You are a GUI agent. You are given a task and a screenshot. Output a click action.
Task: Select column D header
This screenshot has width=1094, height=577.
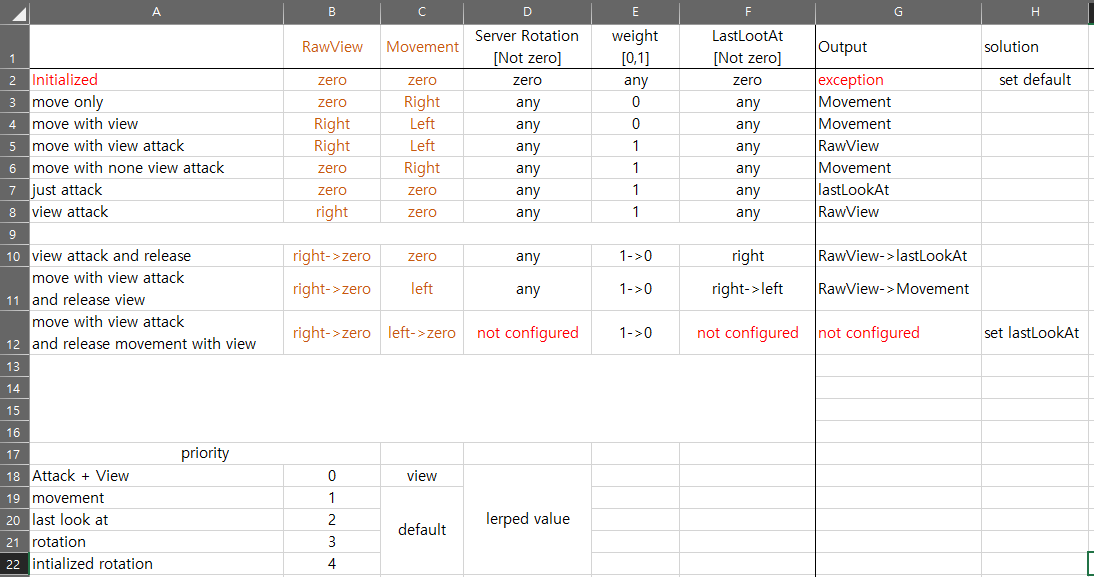click(527, 12)
